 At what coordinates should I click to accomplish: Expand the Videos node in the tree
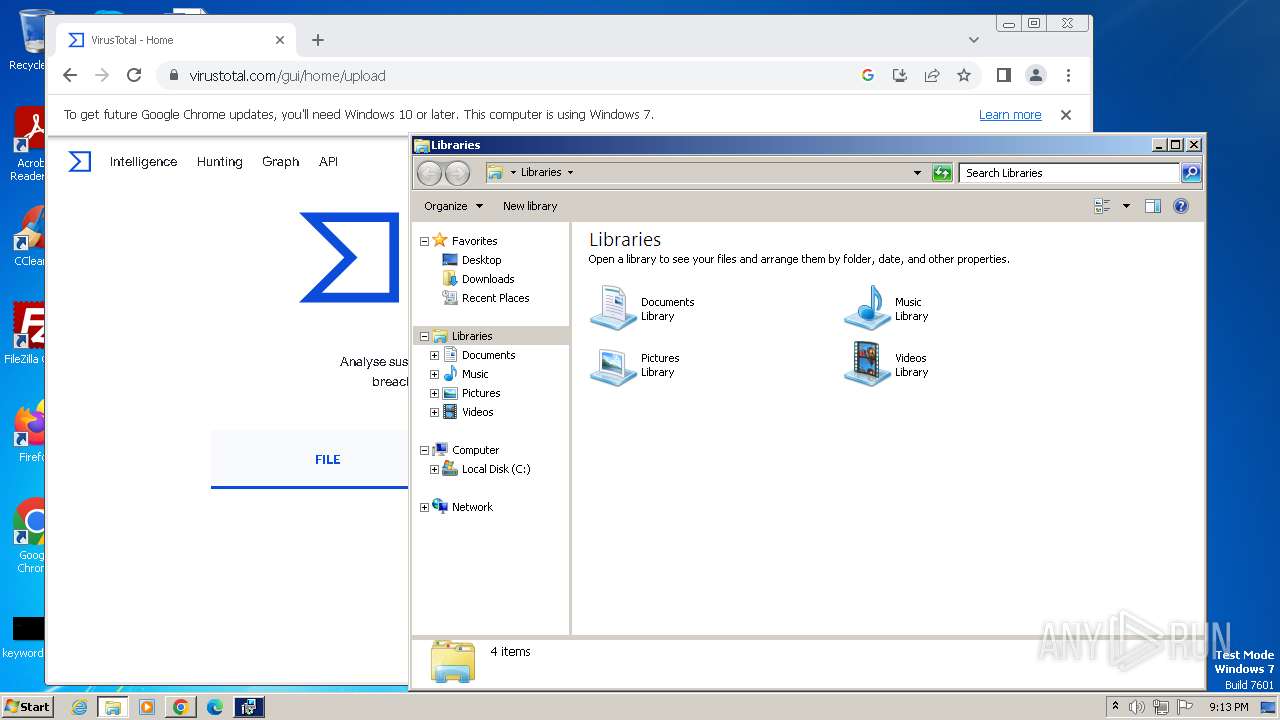coord(434,412)
